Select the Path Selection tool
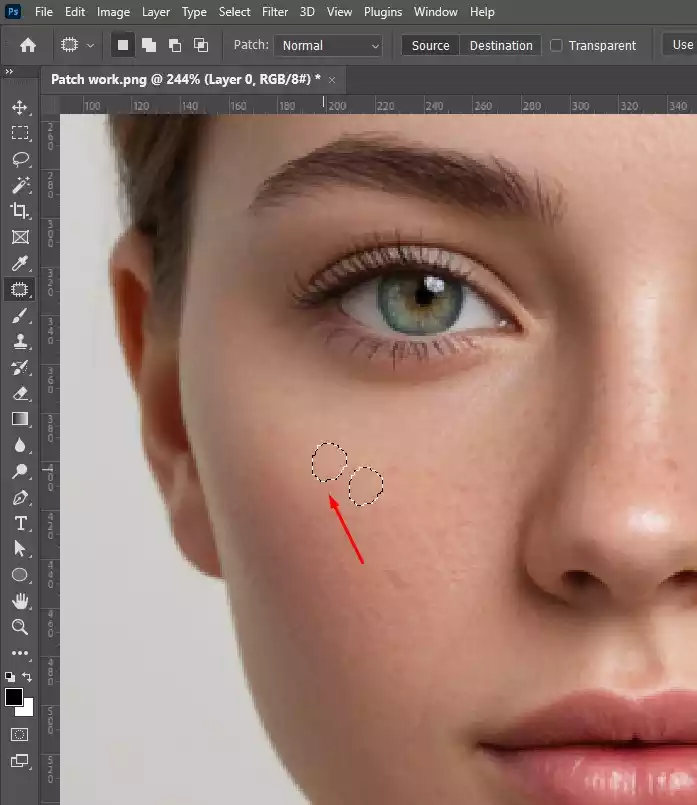The image size is (697, 805). [20, 549]
